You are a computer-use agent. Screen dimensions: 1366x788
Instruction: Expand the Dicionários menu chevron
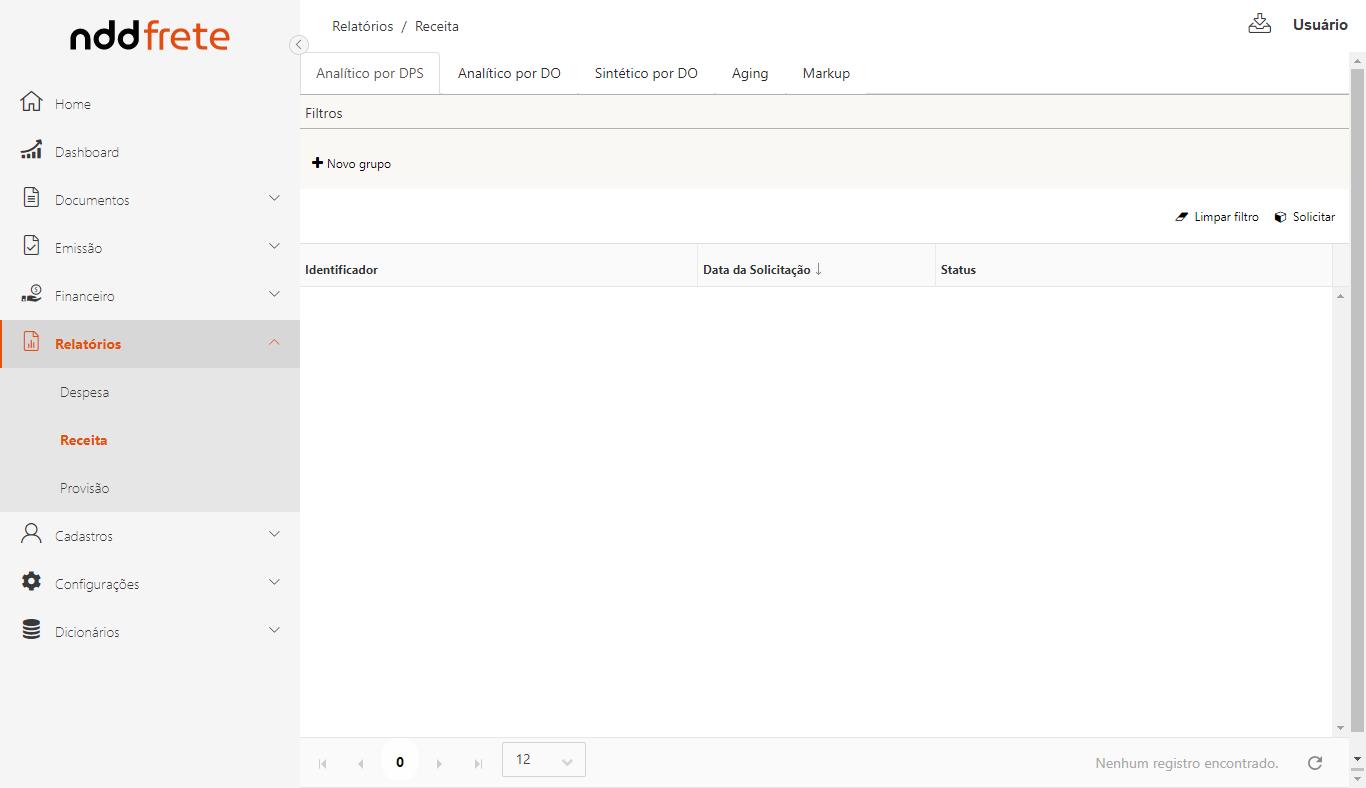(274, 630)
